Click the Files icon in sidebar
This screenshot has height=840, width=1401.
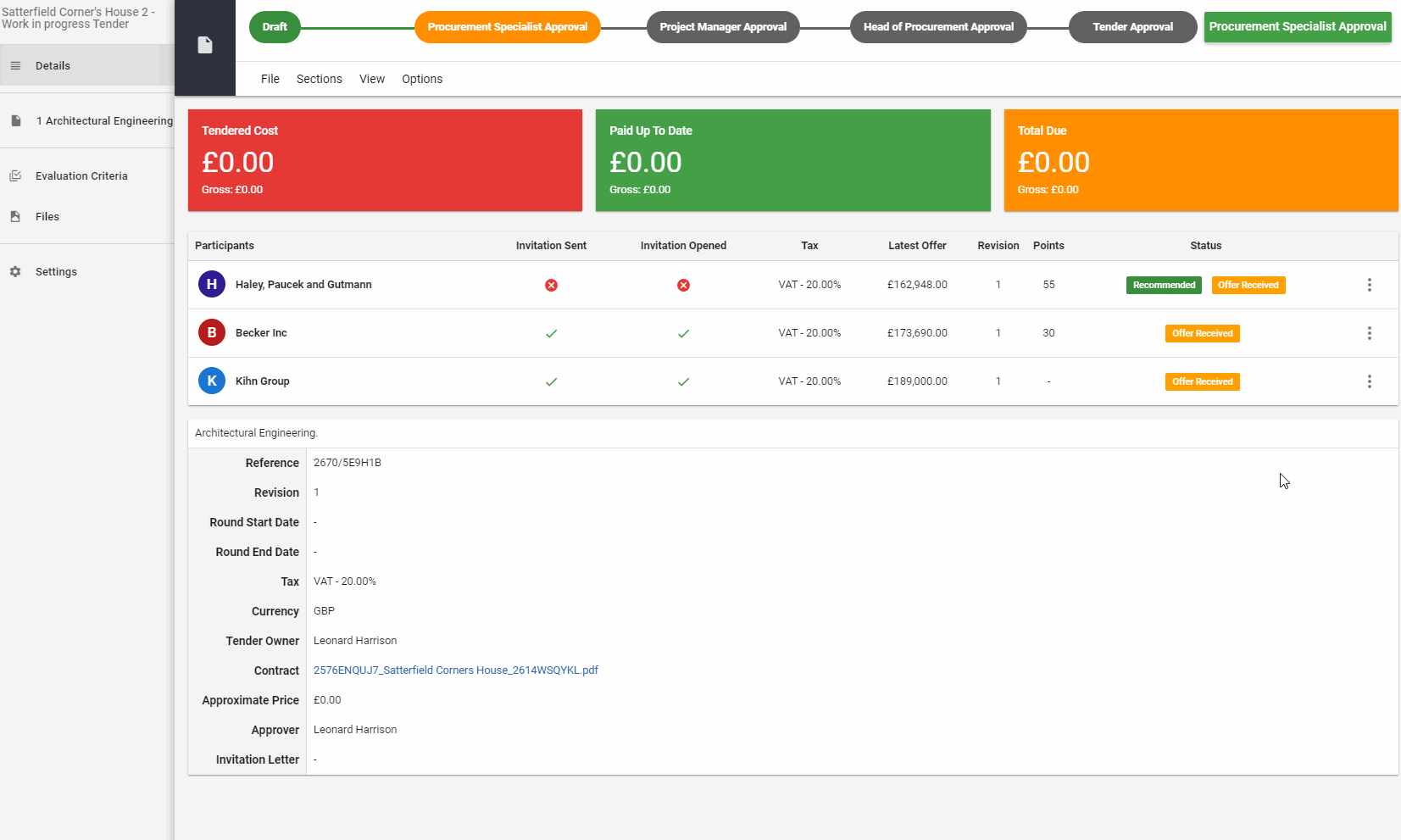tap(15, 216)
